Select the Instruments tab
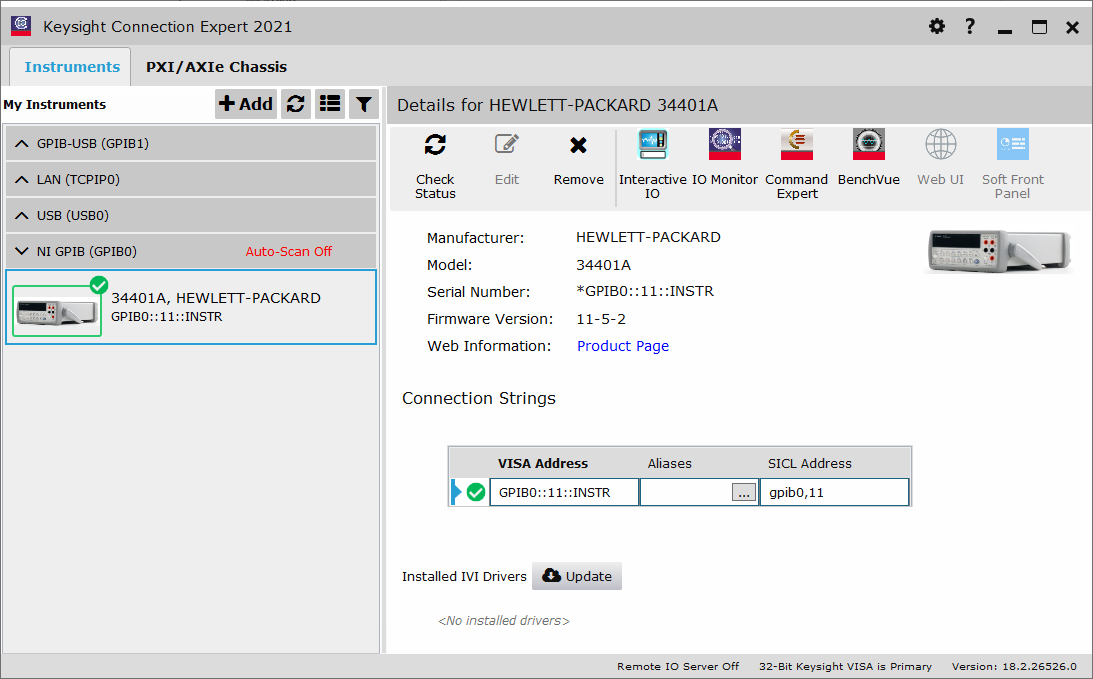 [69, 66]
